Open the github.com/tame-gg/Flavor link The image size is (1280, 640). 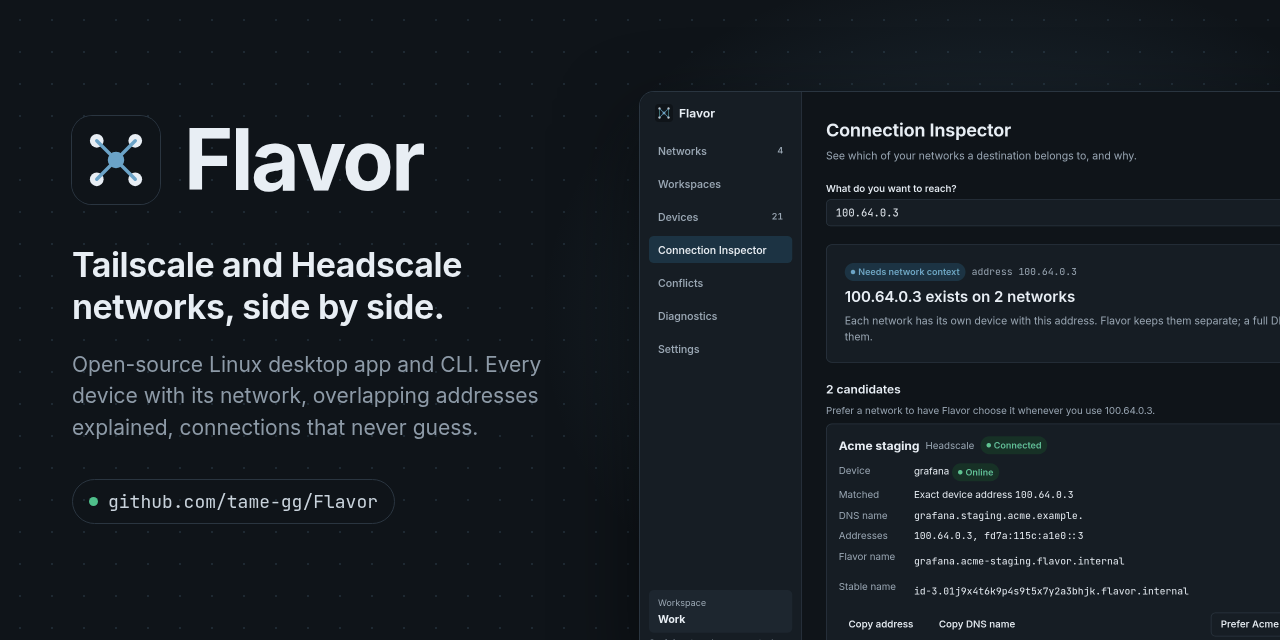[x=233, y=501]
